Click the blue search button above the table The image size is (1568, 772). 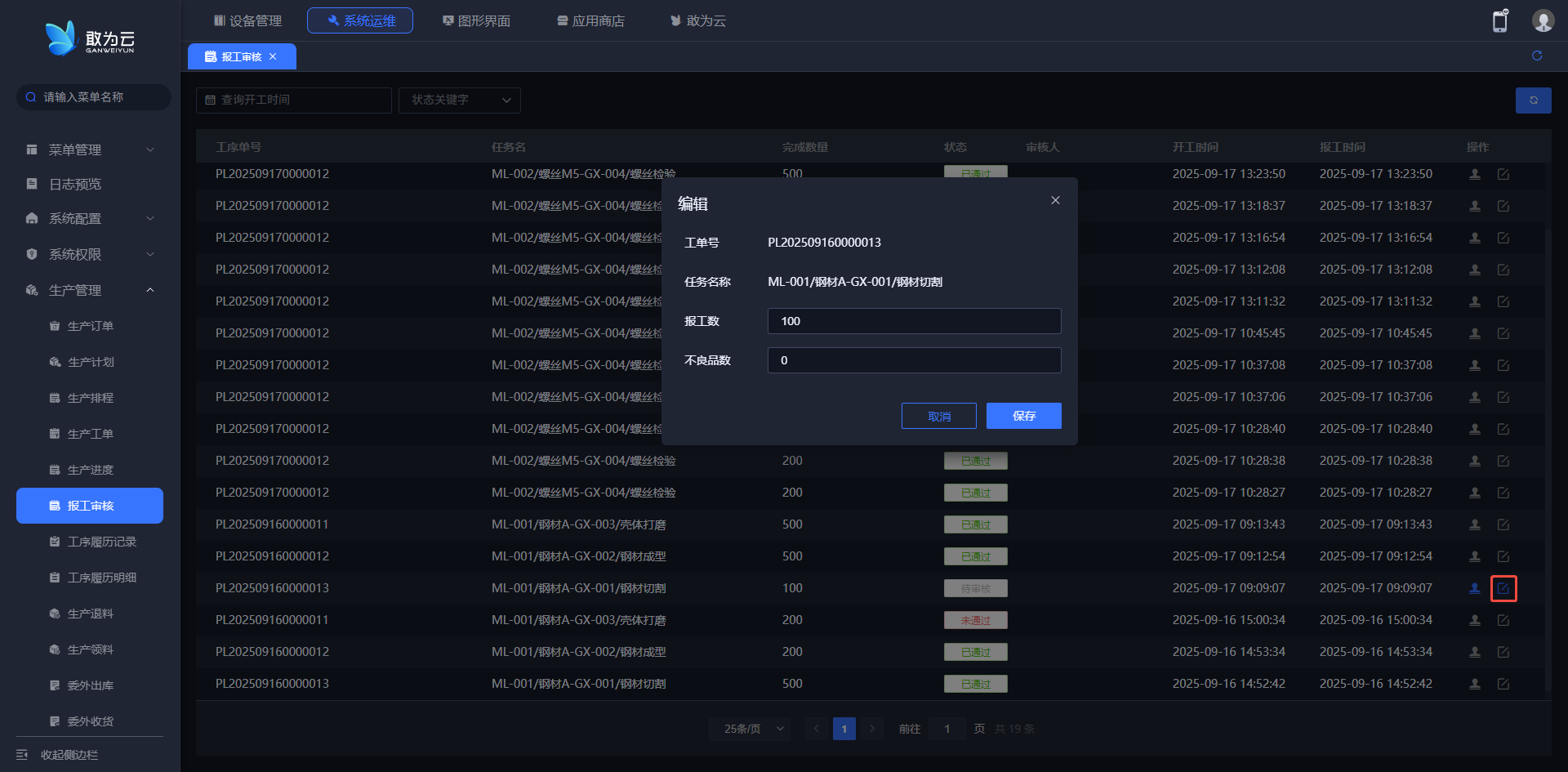click(1533, 100)
